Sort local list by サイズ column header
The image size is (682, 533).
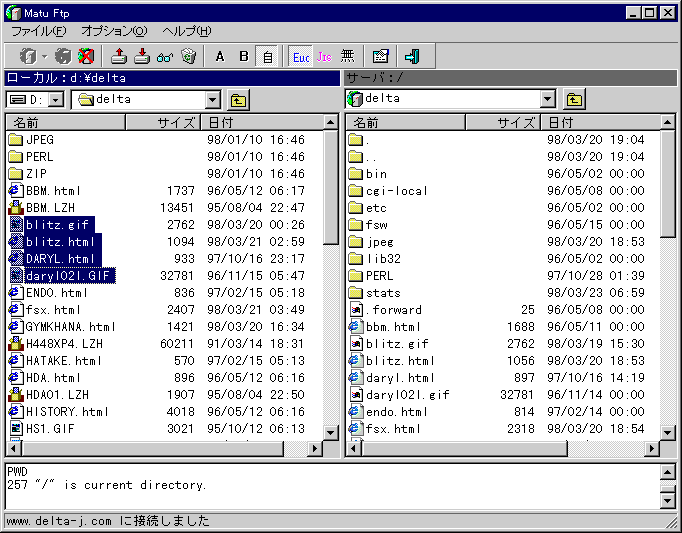[163, 122]
